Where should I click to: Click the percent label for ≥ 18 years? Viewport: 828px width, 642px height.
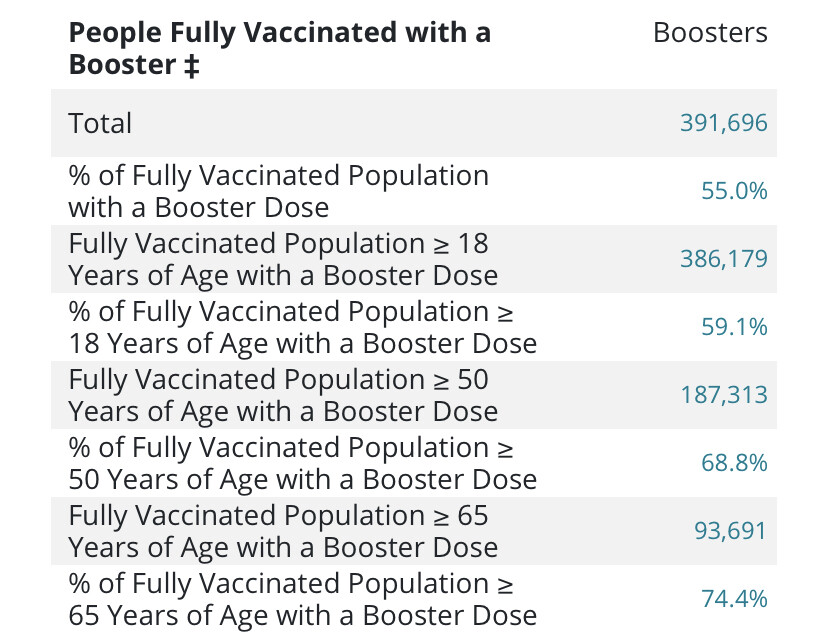pos(302,327)
